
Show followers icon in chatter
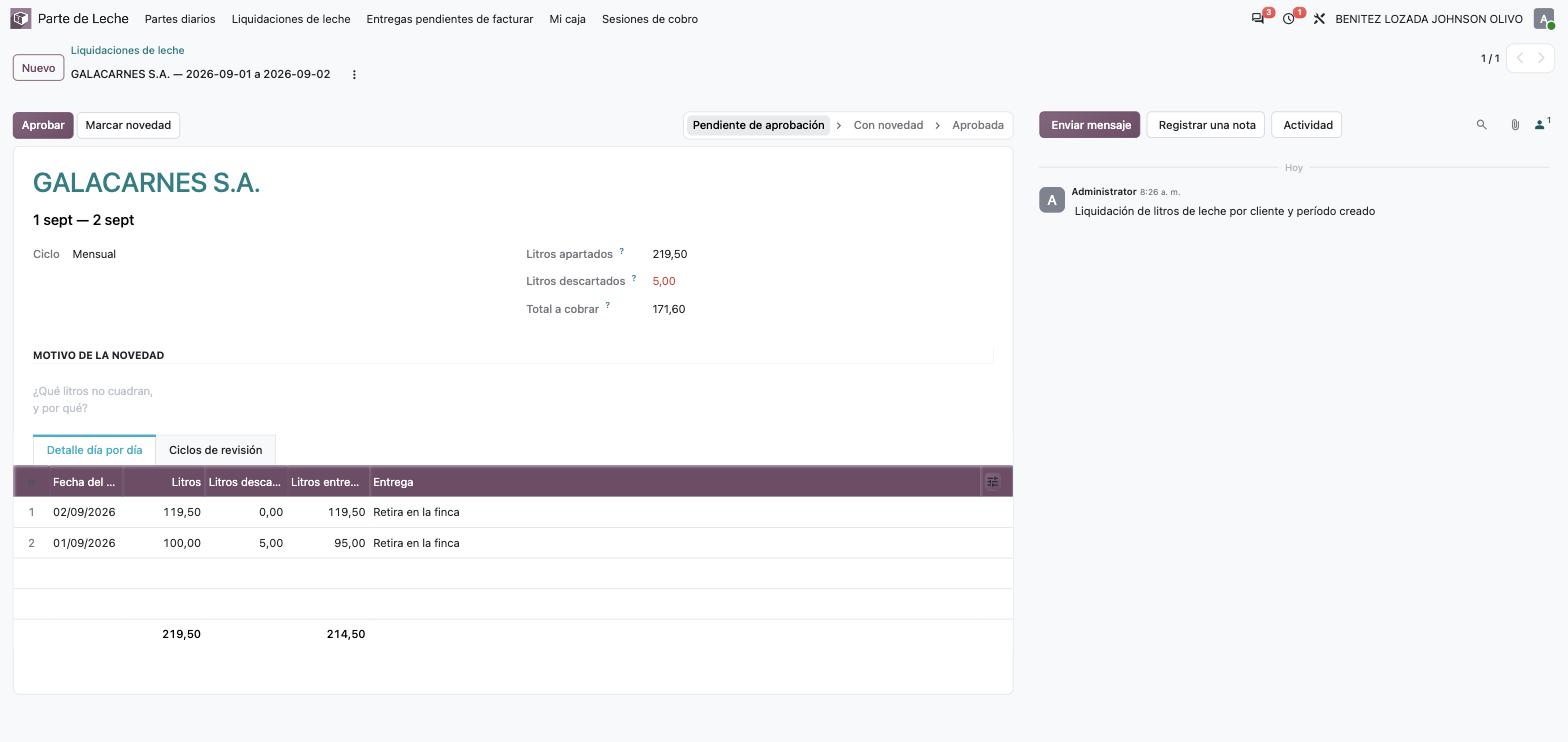click(x=1542, y=125)
